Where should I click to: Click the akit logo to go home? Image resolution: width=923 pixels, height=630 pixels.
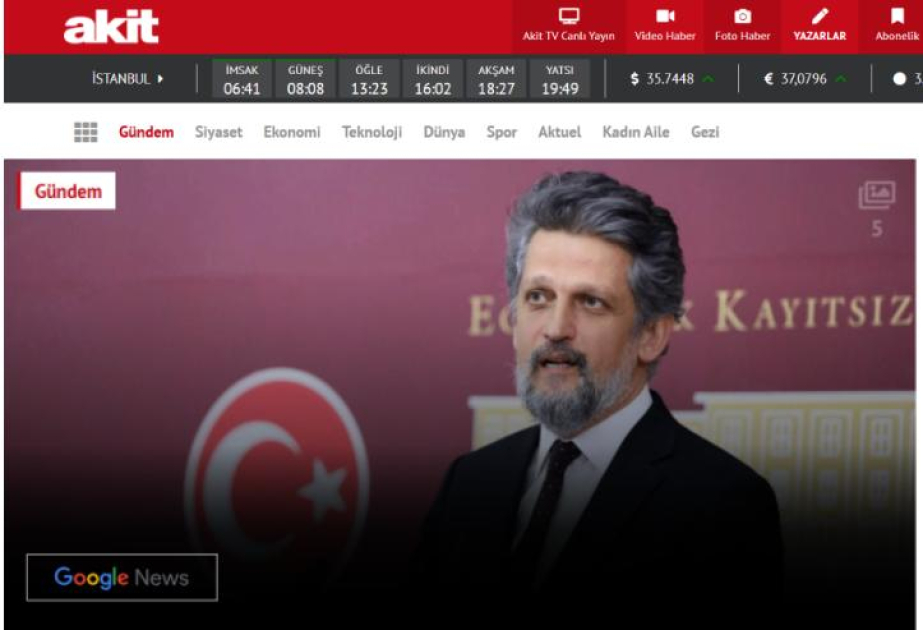click(111, 28)
